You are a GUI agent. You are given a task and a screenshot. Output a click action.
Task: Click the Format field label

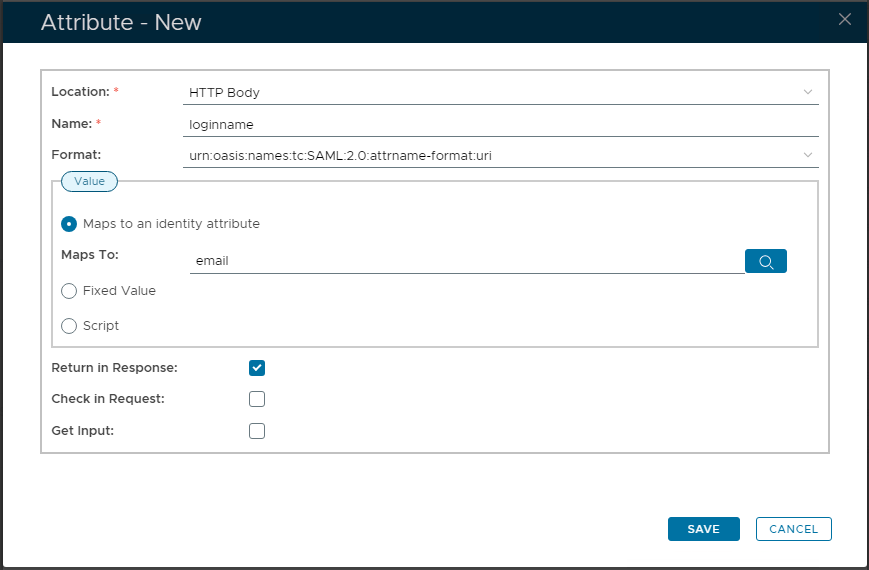76,155
